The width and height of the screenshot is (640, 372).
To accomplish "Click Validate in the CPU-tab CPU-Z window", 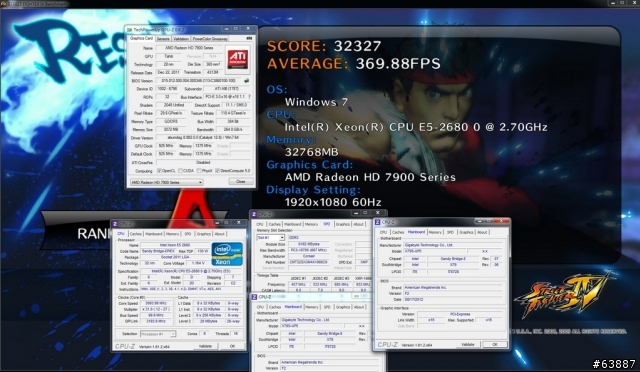I will click(x=205, y=346).
